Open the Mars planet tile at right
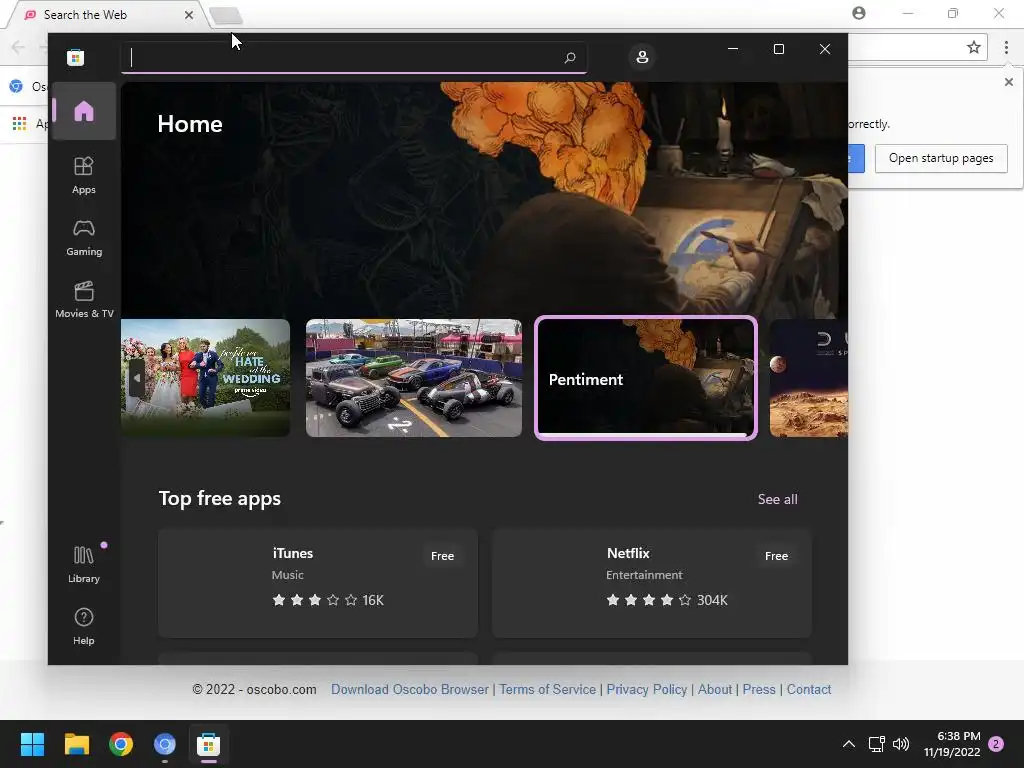 [x=808, y=377]
